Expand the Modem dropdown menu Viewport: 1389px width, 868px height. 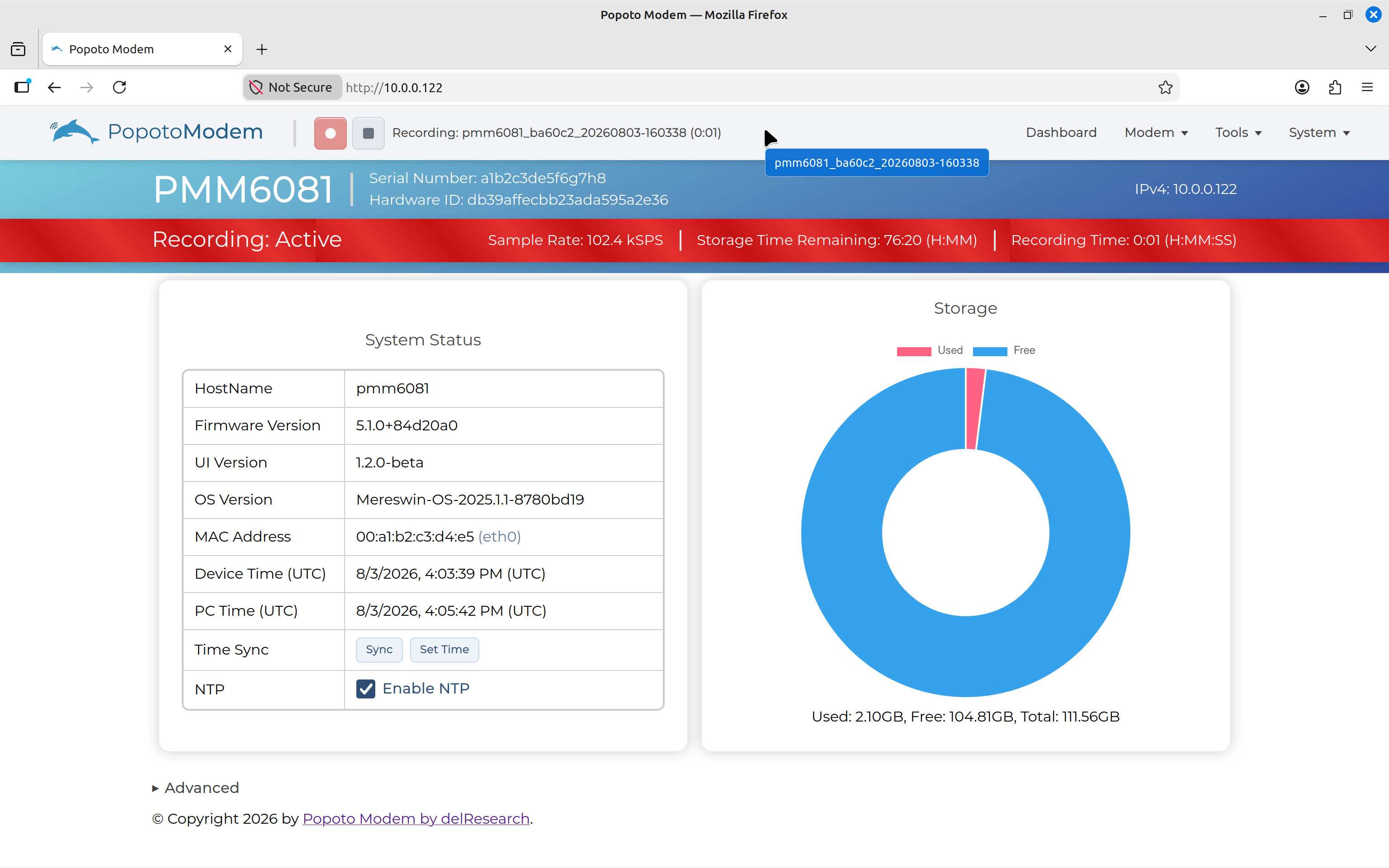point(1156,132)
